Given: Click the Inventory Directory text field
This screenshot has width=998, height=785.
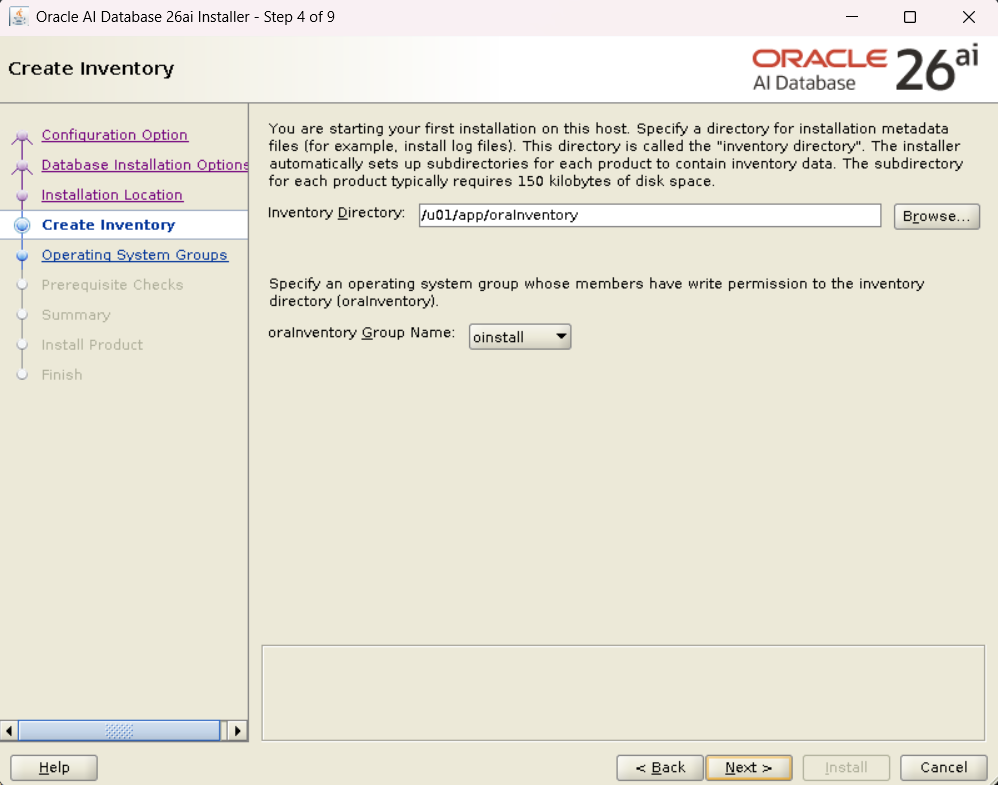Looking at the screenshot, I should (x=649, y=215).
